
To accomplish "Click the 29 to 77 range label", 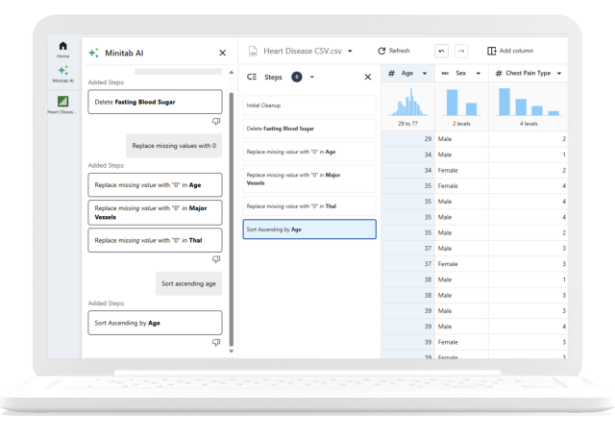I will point(408,124).
